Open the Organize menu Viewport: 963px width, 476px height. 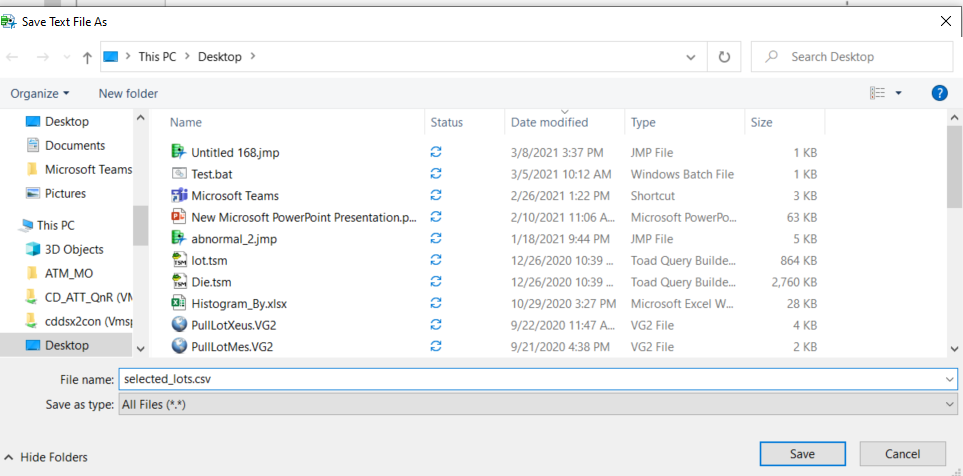click(40, 93)
